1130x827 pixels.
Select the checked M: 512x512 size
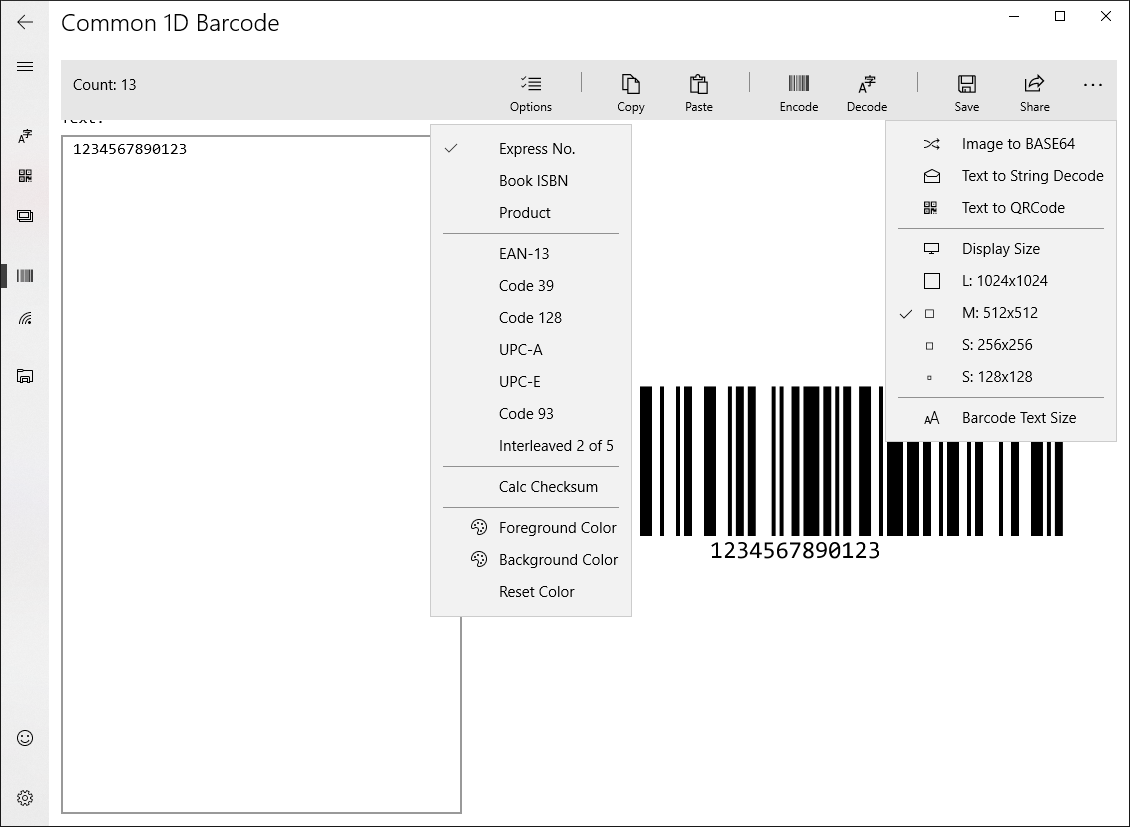coord(1001,313)
